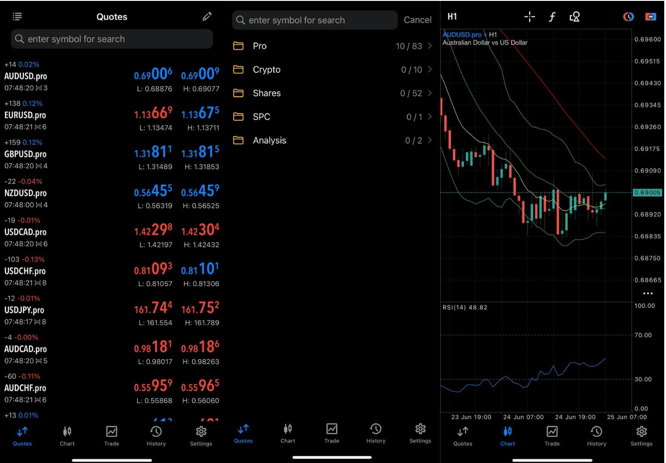Open the Quotes tab in the middle panel
The image size is (666, 463).
243,433
